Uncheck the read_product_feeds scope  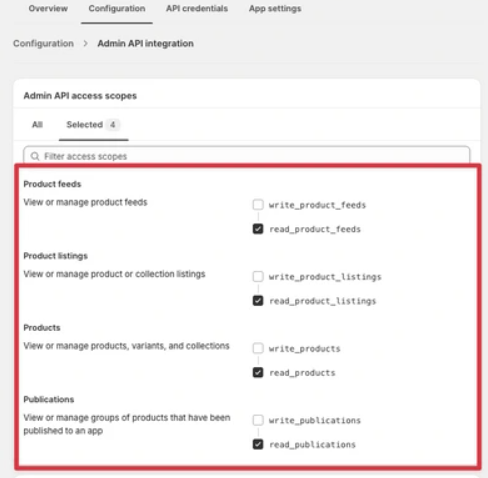coord(258,229)
